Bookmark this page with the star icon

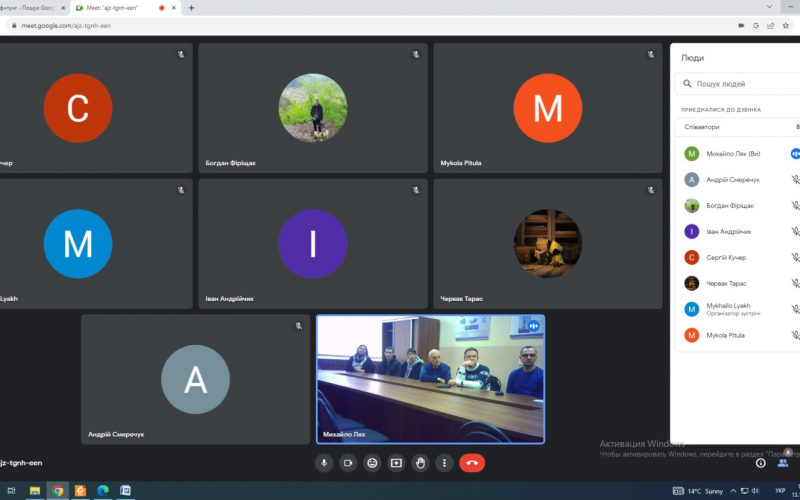coord(786,26)
